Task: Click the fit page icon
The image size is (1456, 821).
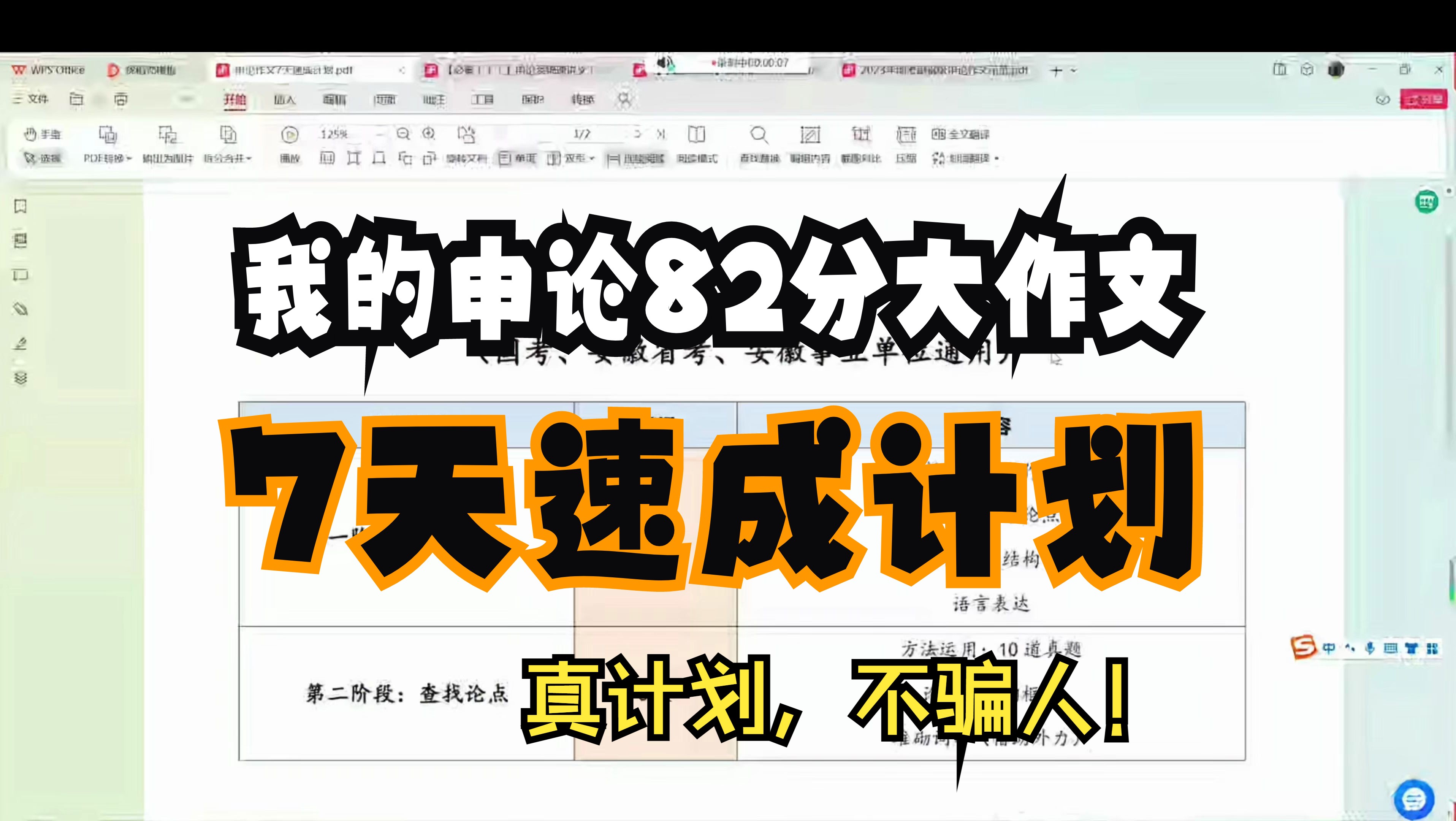Action: tap(379, 158)
